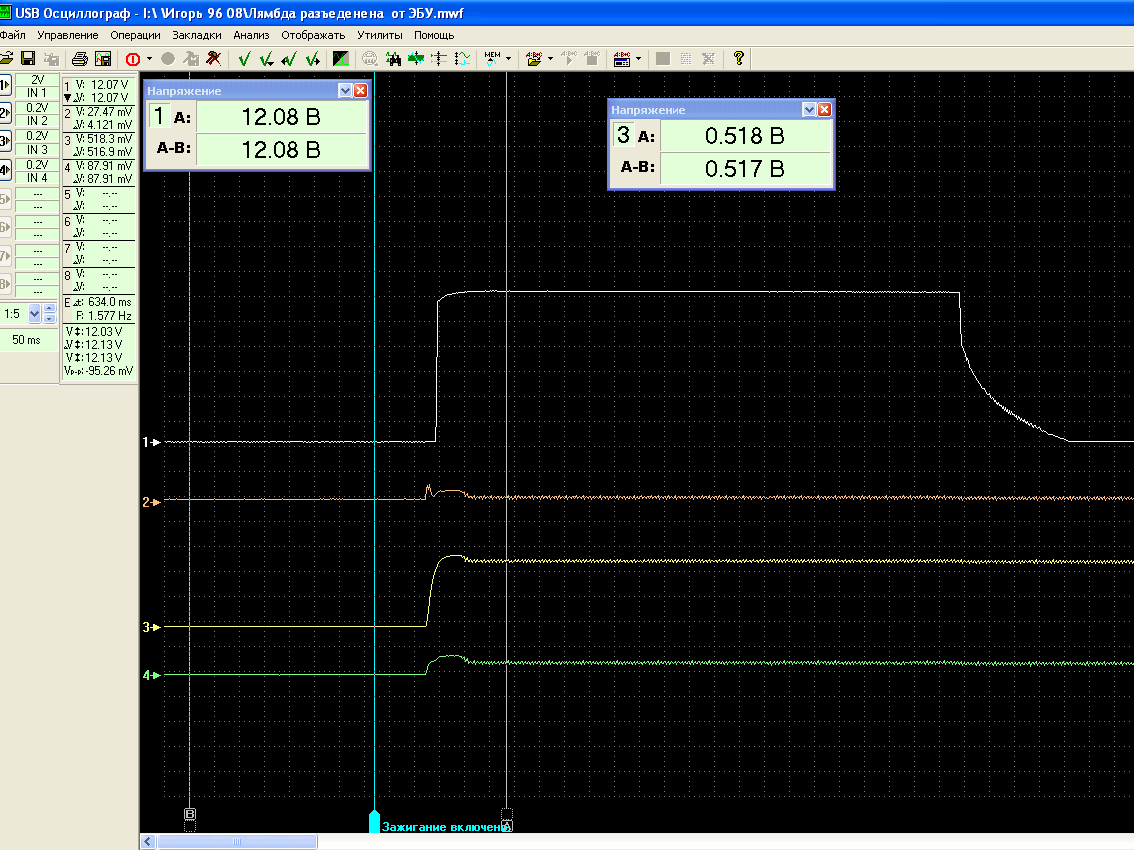Click the MEM memory icon
This screenshot has height=850, width=1134.
pyautogui.click(x=492, y=59)
